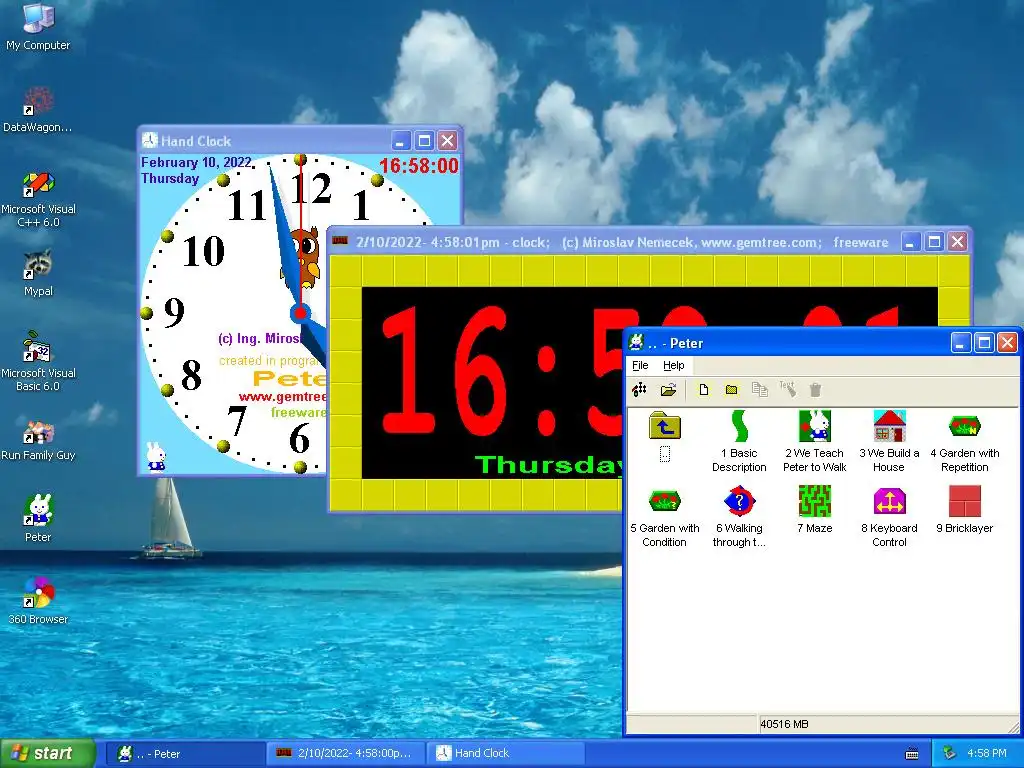This screenshot has width=1024, height=768.
Task: Click the February 10, 2022 date in Hand Clock
Action: [x=196, y=163]
